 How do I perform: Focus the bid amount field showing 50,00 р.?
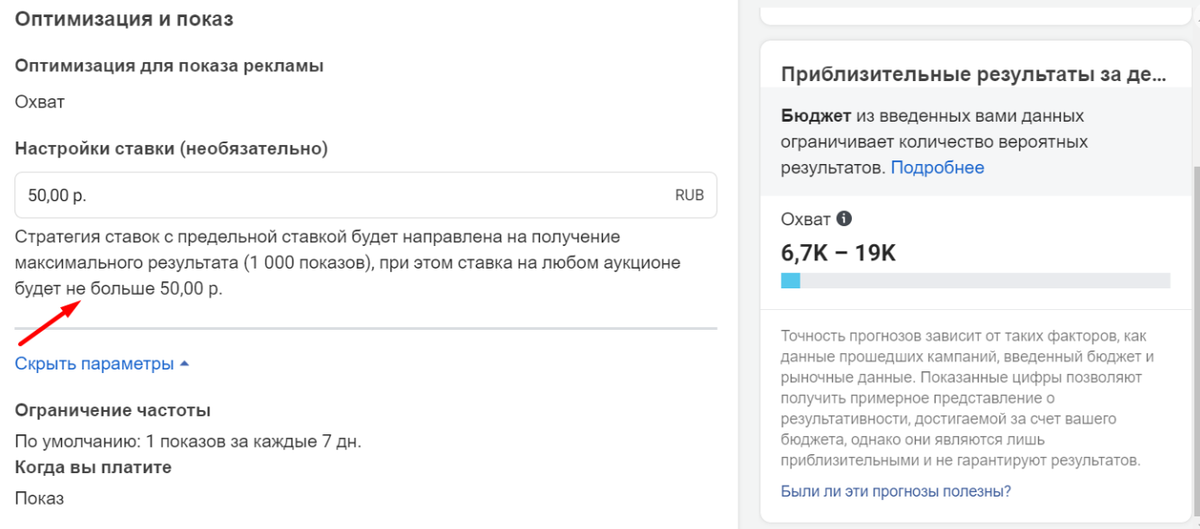coord(340,196)
